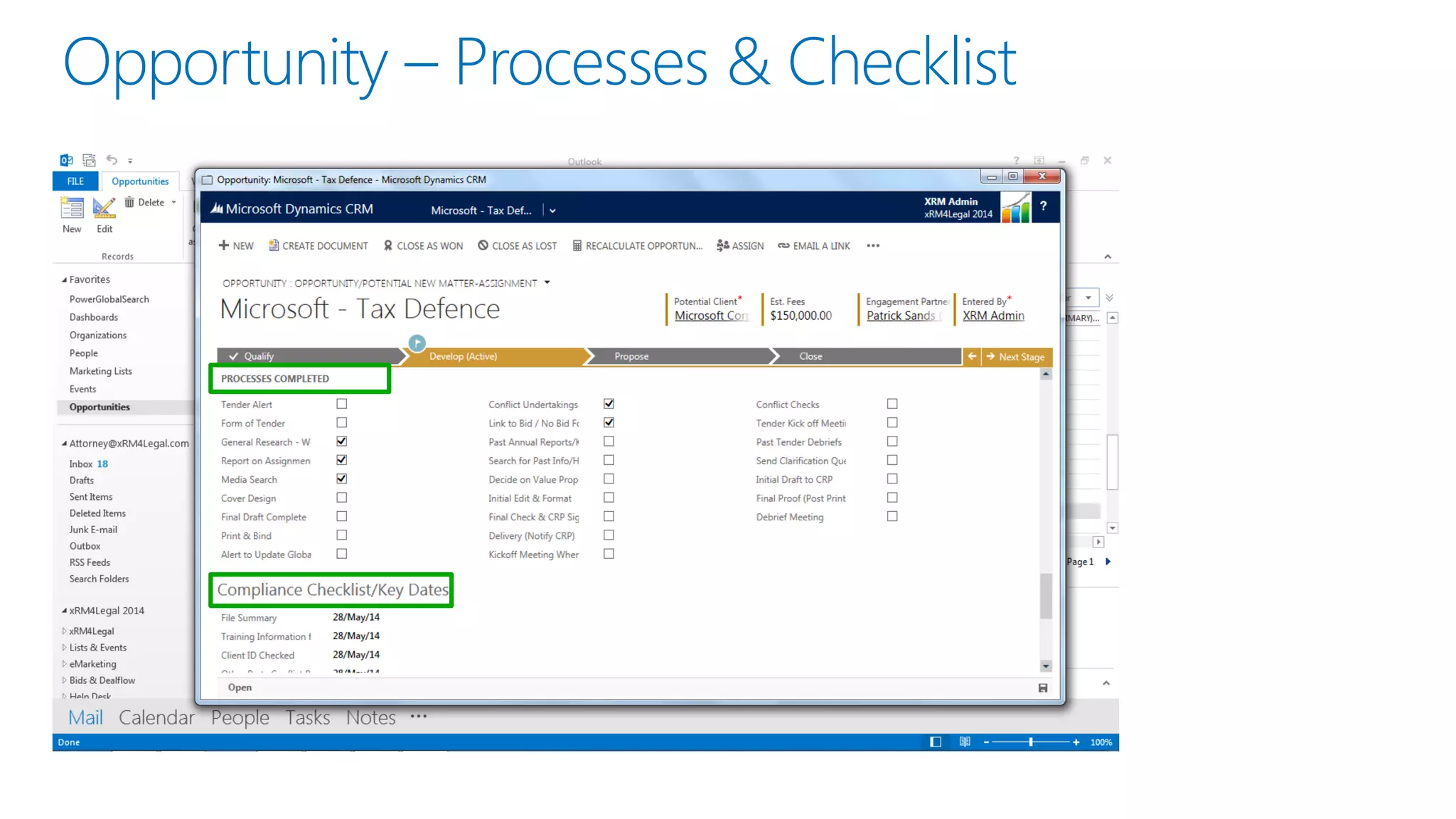Click the File Summary date 28/May/14
Screen dimensions: 1456x819
click(356, 617)
